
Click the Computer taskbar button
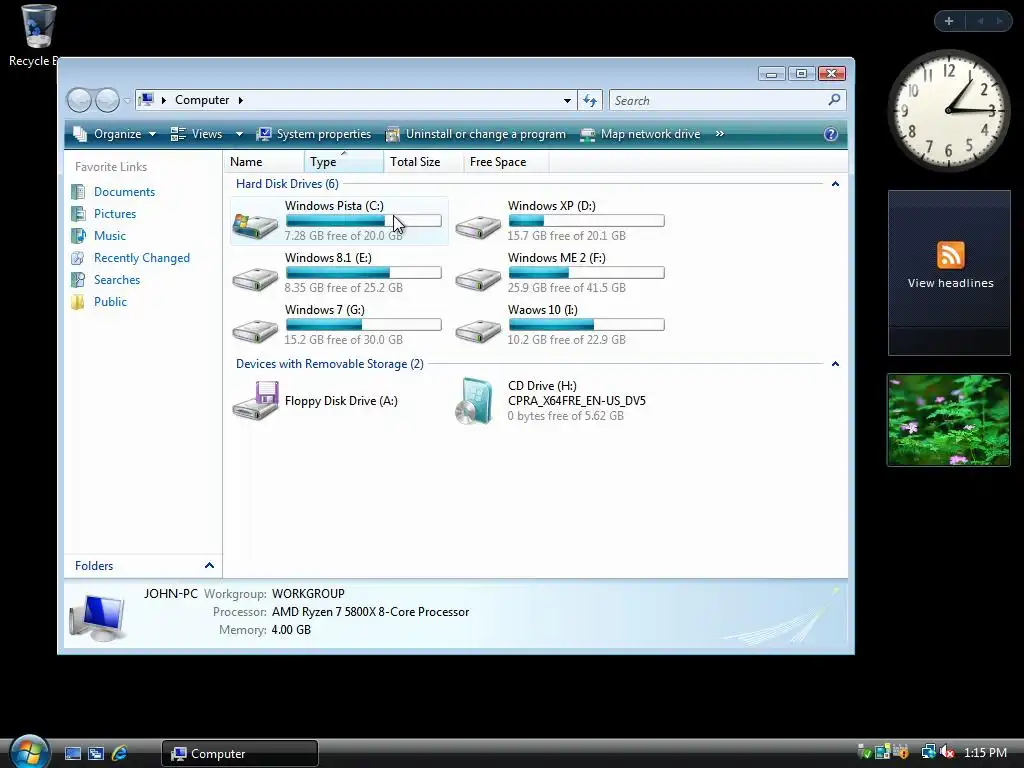[240, 754]
